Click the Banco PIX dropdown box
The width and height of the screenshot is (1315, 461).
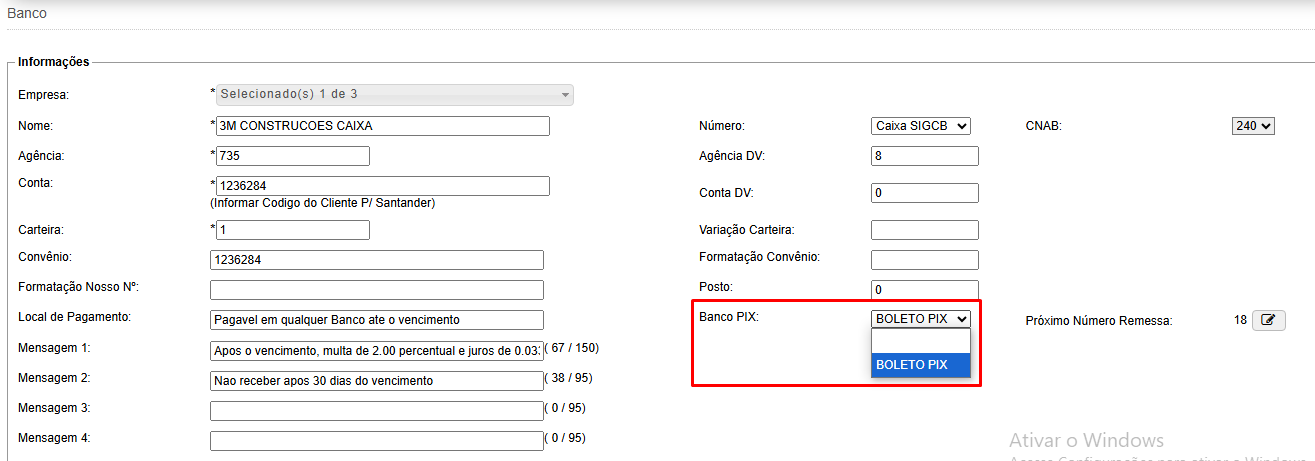pos(920,319)
